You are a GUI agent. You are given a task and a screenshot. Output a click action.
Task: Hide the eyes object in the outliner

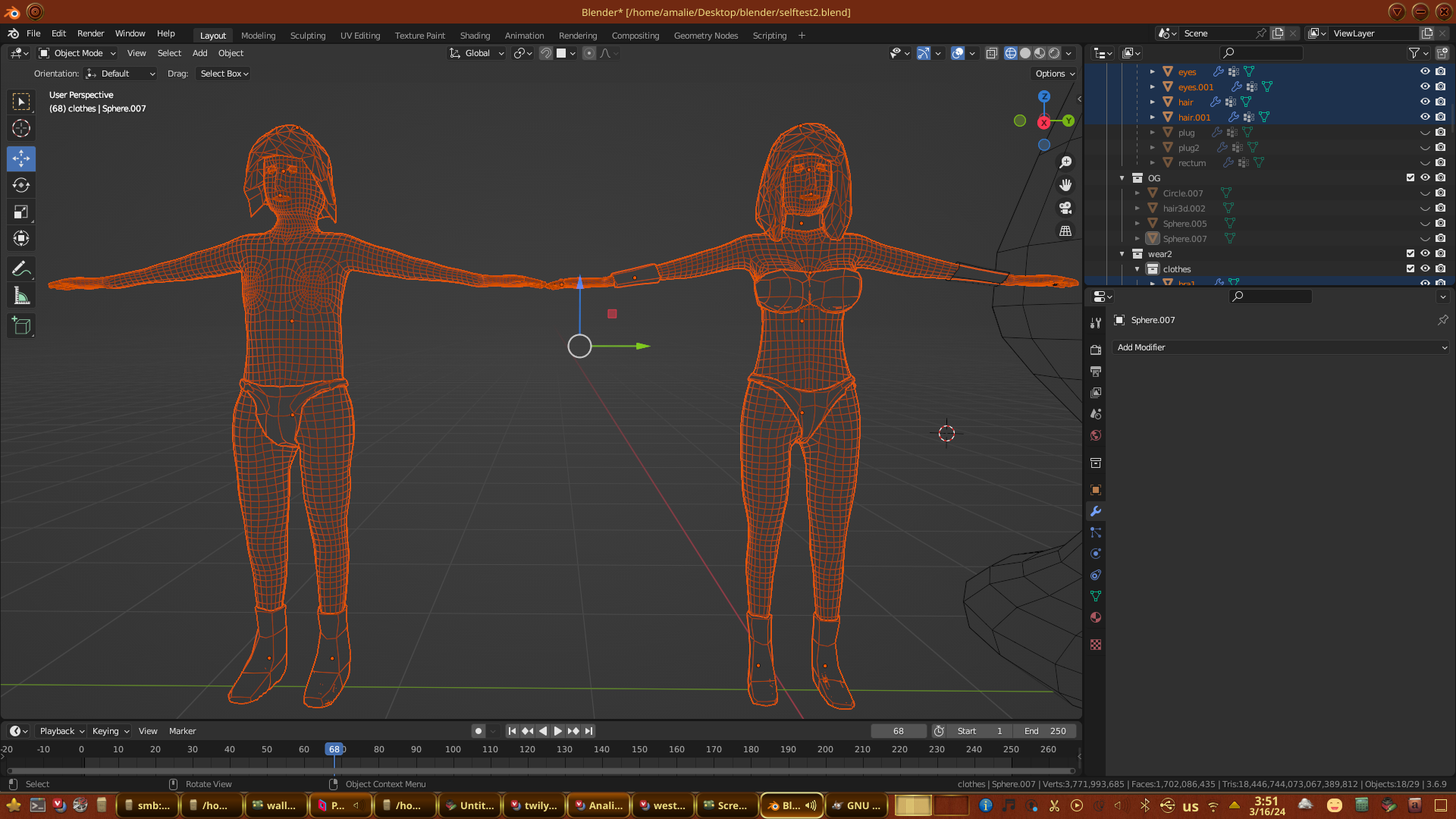click(x=1425, y=71)
